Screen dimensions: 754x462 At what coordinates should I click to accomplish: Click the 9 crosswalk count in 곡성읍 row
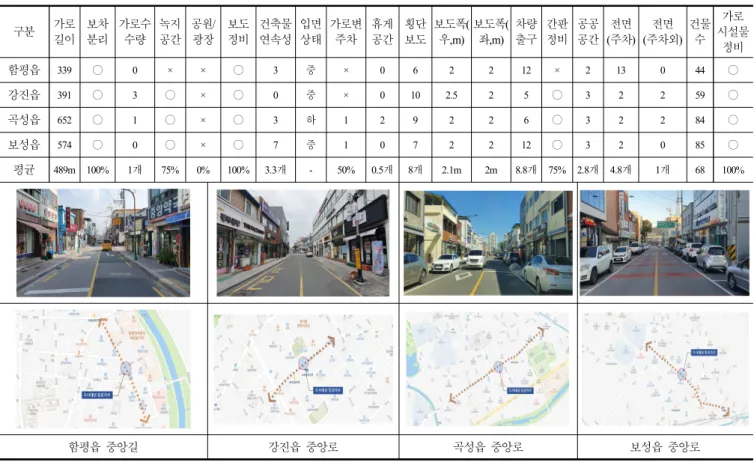tap(415, 120)
